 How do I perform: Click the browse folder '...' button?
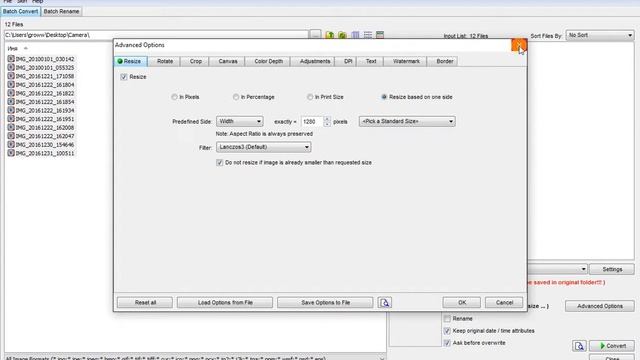(315, 35)
